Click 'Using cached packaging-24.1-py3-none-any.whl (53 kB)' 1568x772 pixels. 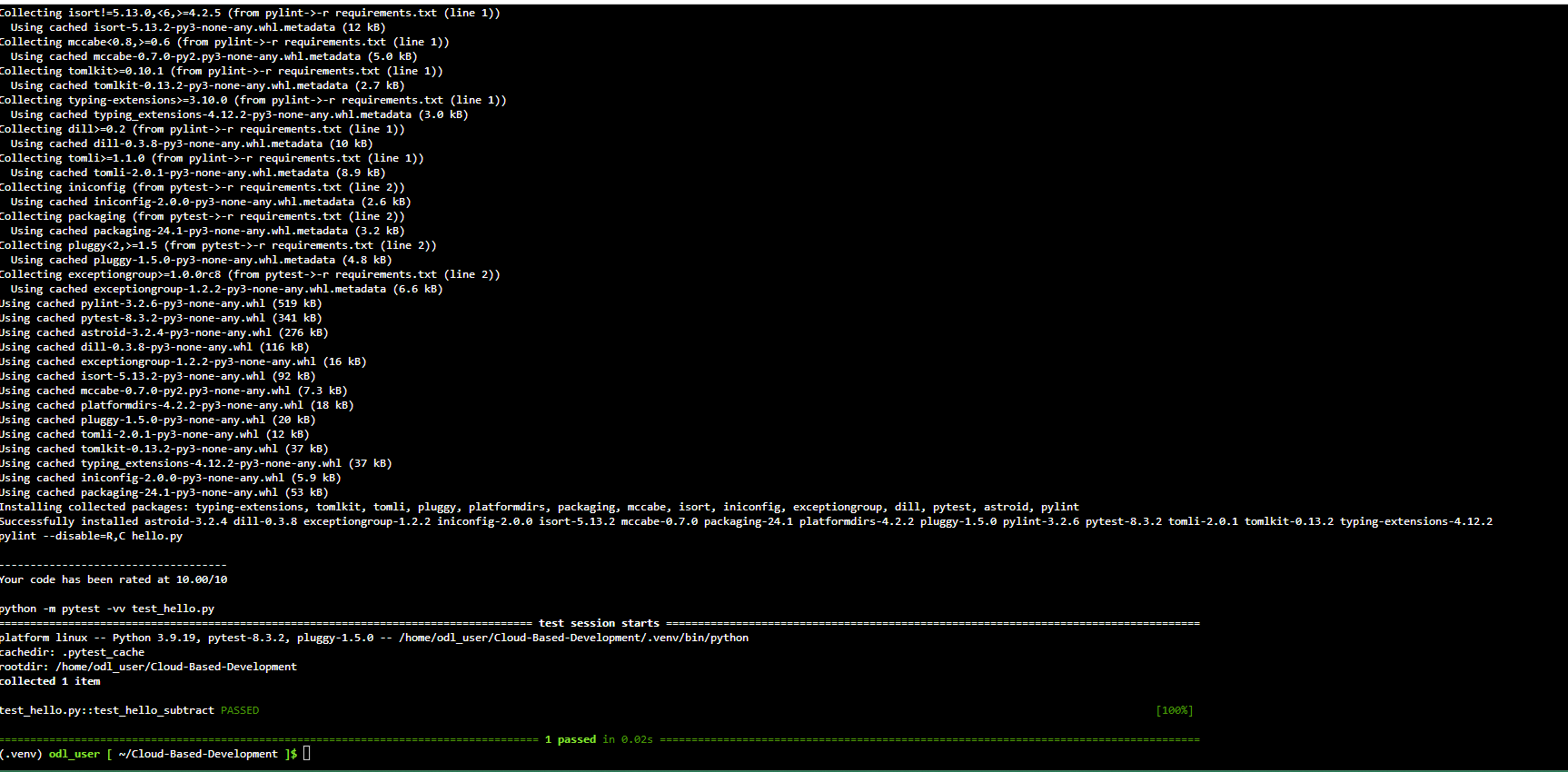164,492
